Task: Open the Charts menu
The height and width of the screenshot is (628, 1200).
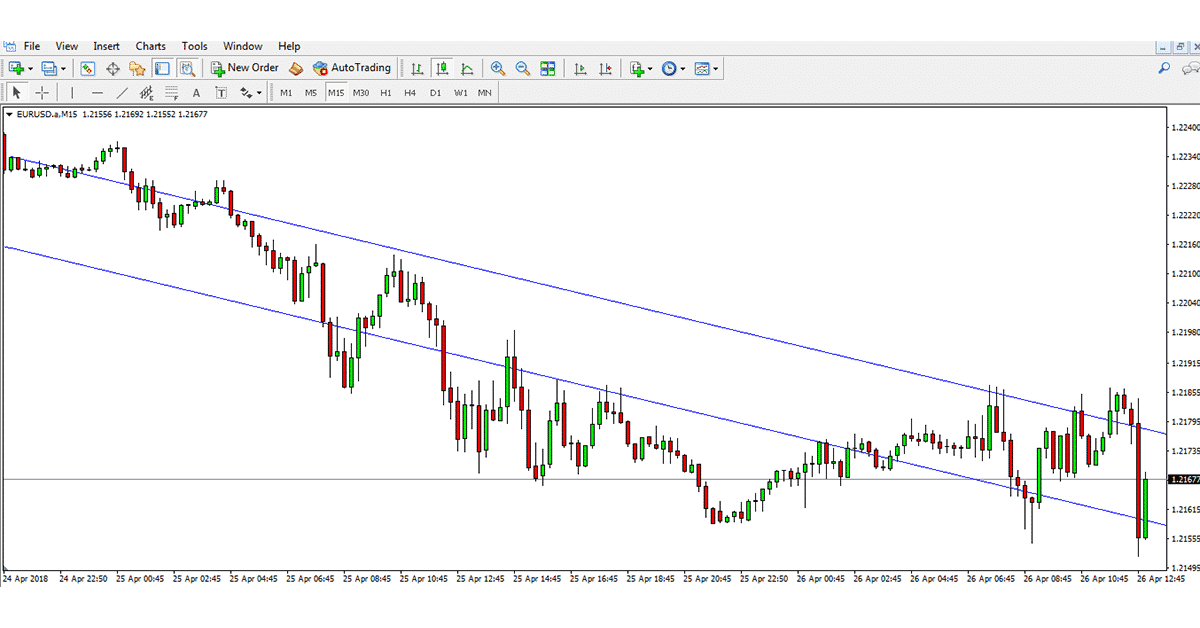Action: [x=150, y=46]
